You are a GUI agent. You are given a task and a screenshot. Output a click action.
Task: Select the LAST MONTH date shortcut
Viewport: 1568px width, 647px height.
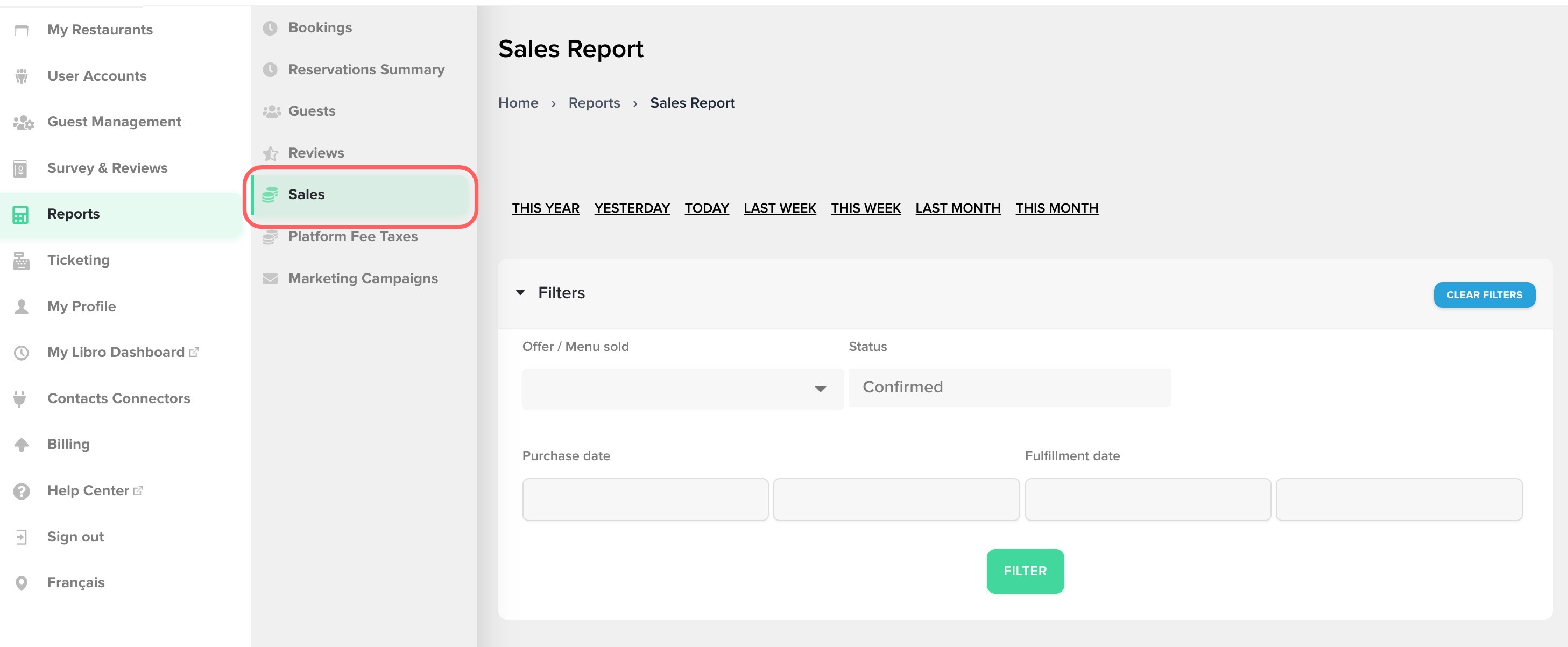(957, 208)
